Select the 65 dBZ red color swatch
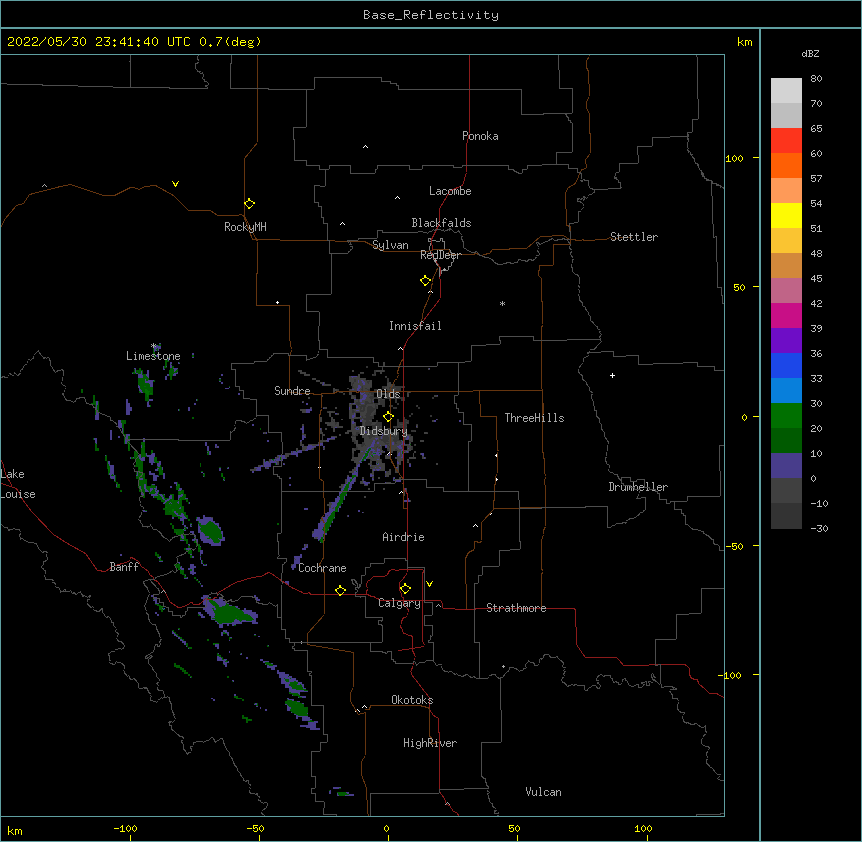This screenshot has height=842, width=862. click(786, 140)
